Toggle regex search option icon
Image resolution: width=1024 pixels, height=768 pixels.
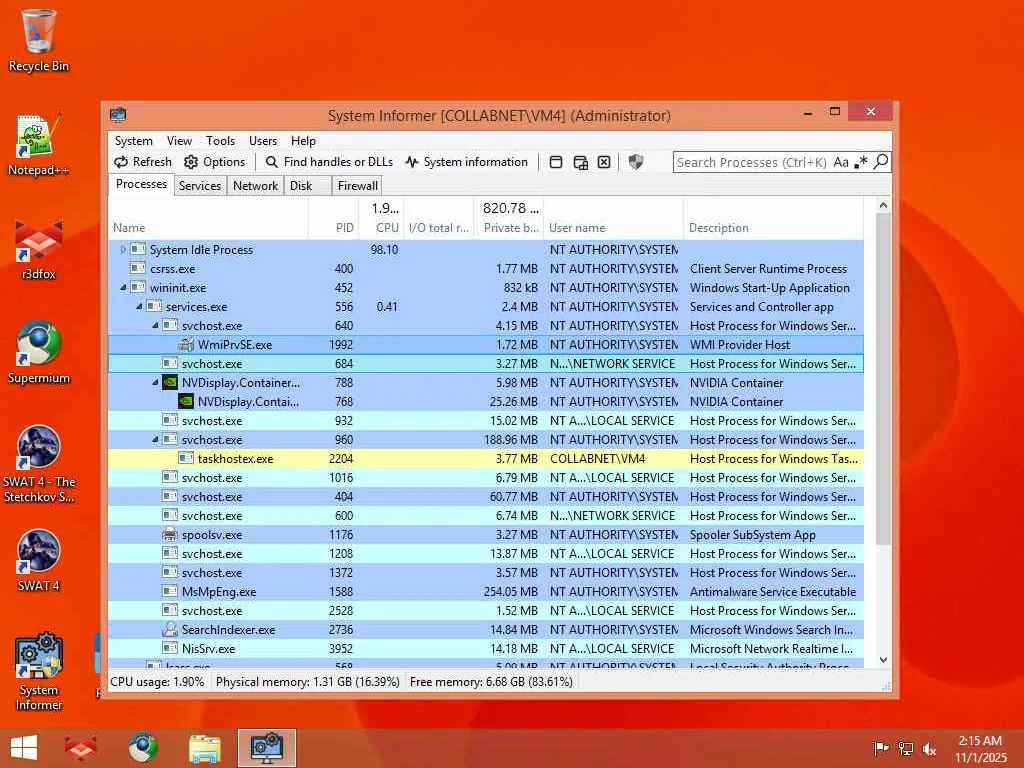[x=861, y=162]
